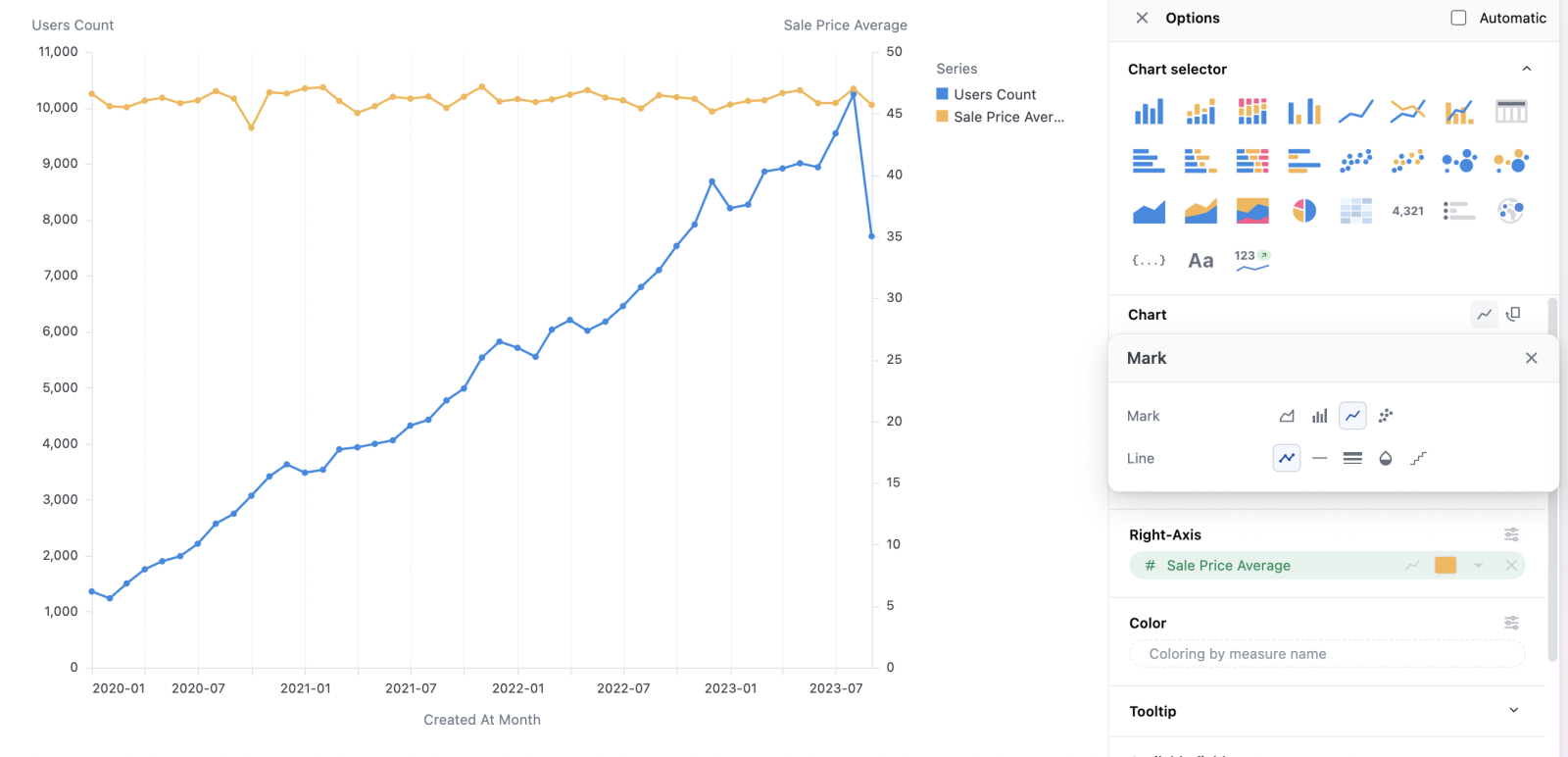Select the scatter dots mark type
The height and width of the screenshot is (757, 1568).
tap(1386, 416)
